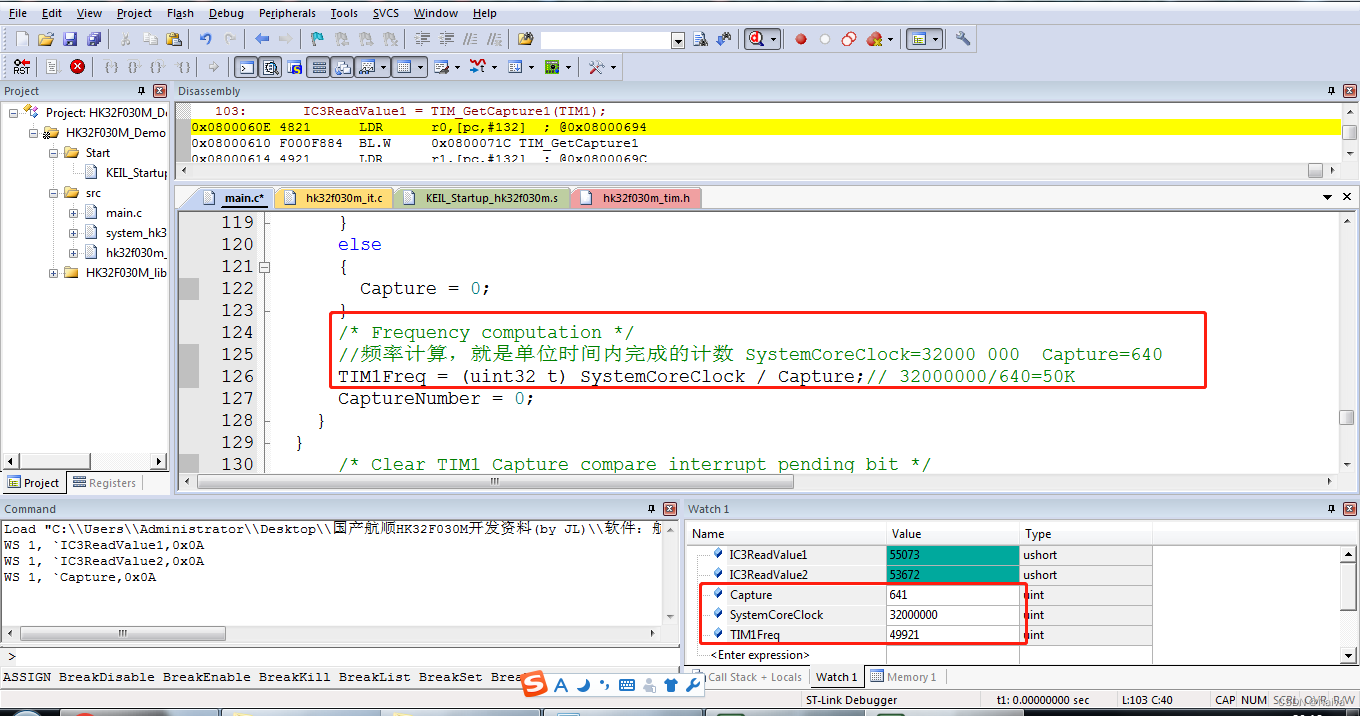Open the Flash menu
The image size is (1360, 716).
(x=181, y=13)
